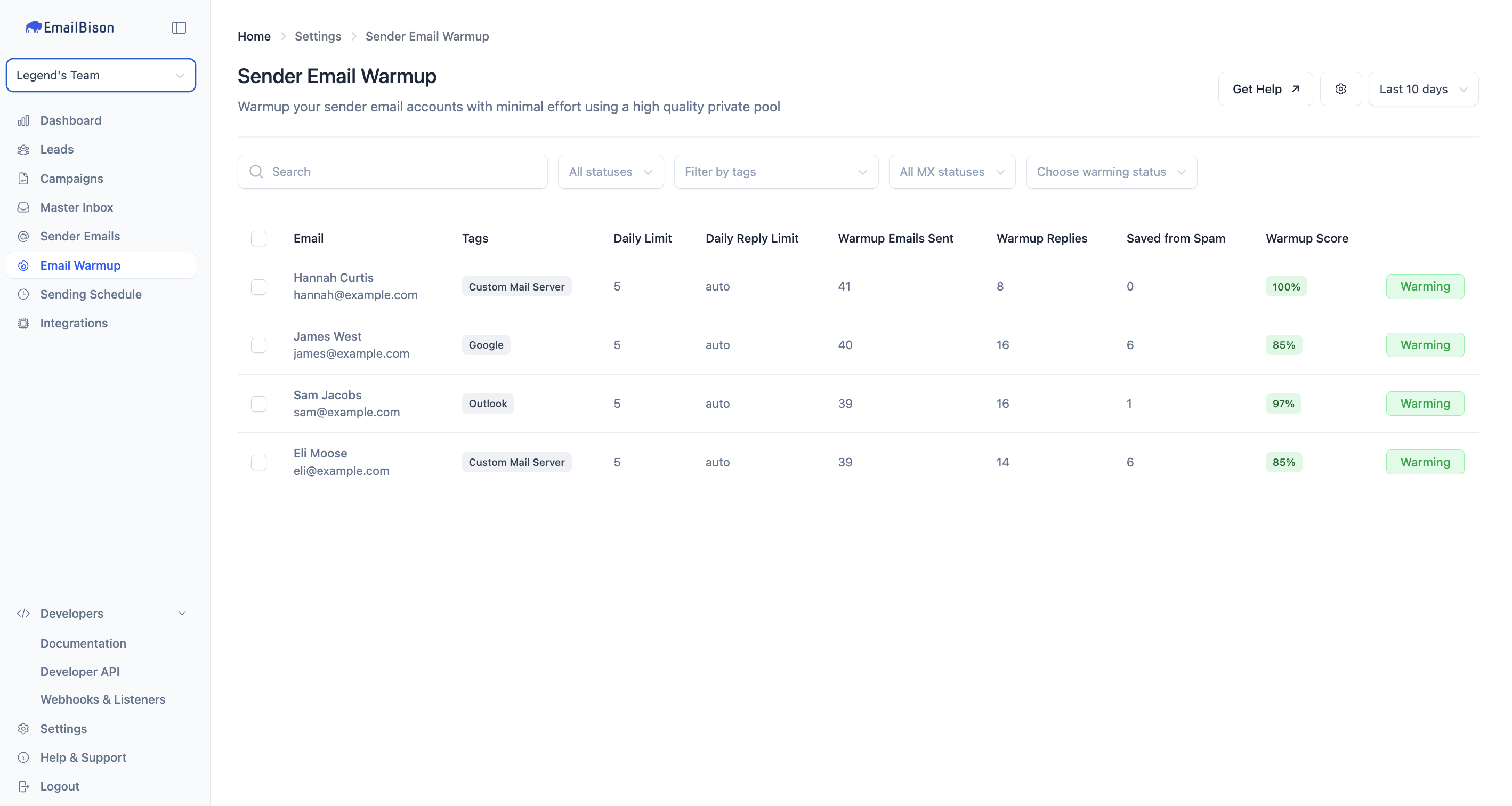The height and width of the screenshot is (806, 1512).
Task: Open the Legend's Team workspace dropdown
Action: (x=101, y=75)
